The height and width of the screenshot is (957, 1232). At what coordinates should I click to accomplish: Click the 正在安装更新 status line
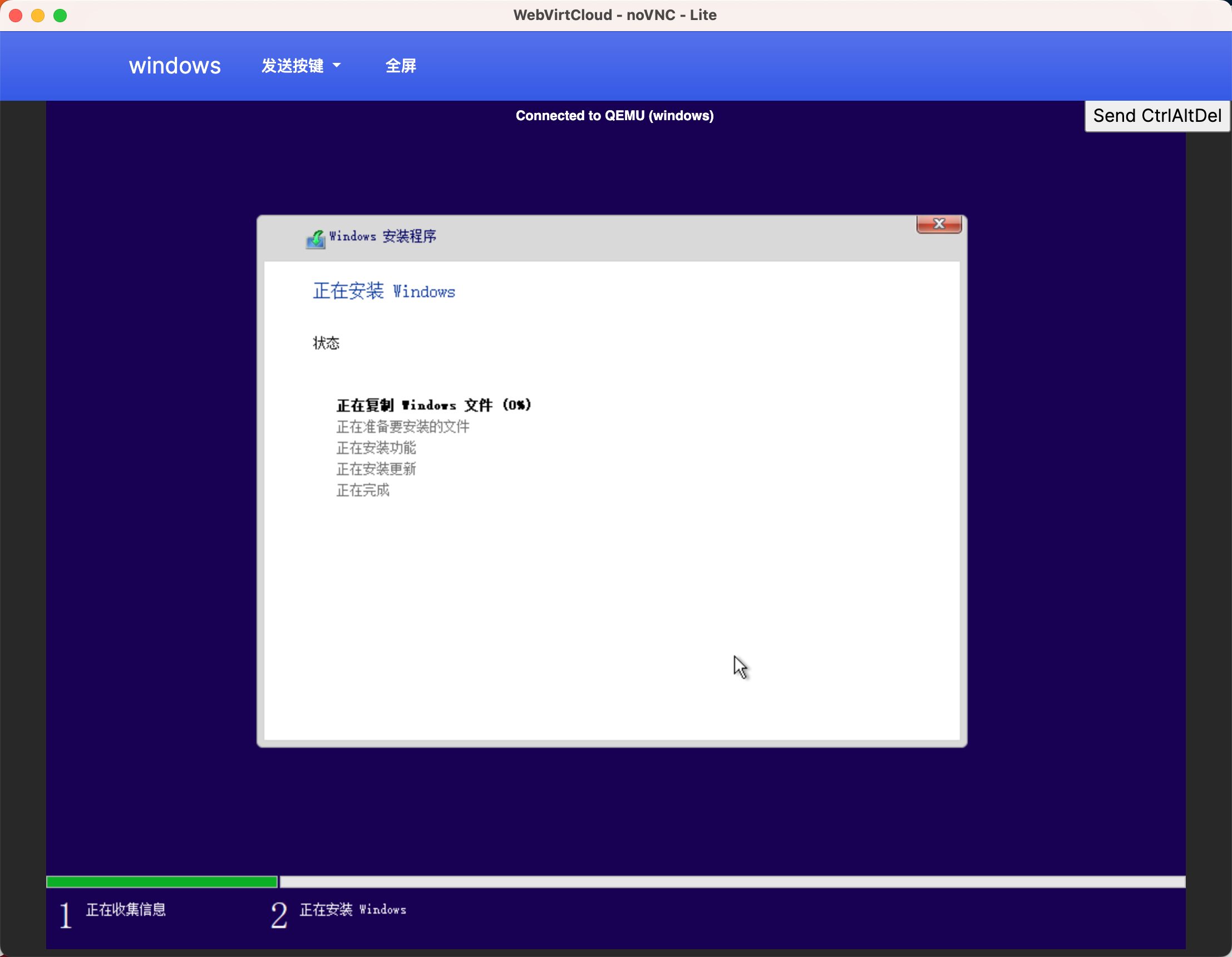[x=376, y=468]
